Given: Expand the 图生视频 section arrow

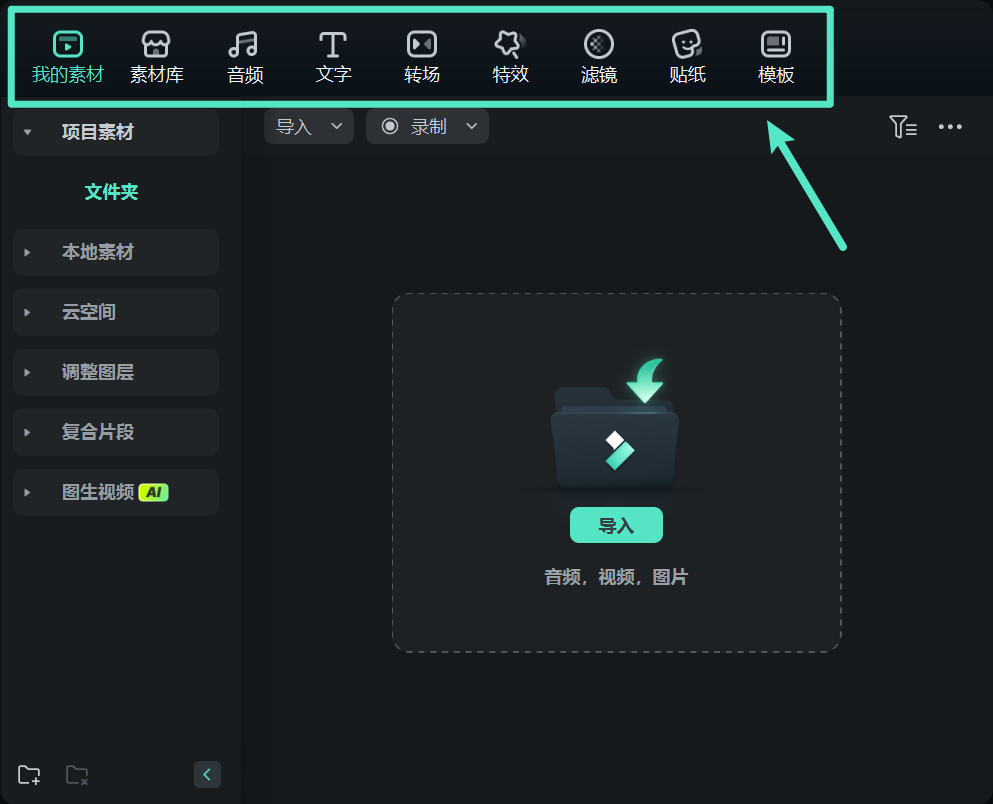Looking at the screenshot, I should click(x=27, y=493).
